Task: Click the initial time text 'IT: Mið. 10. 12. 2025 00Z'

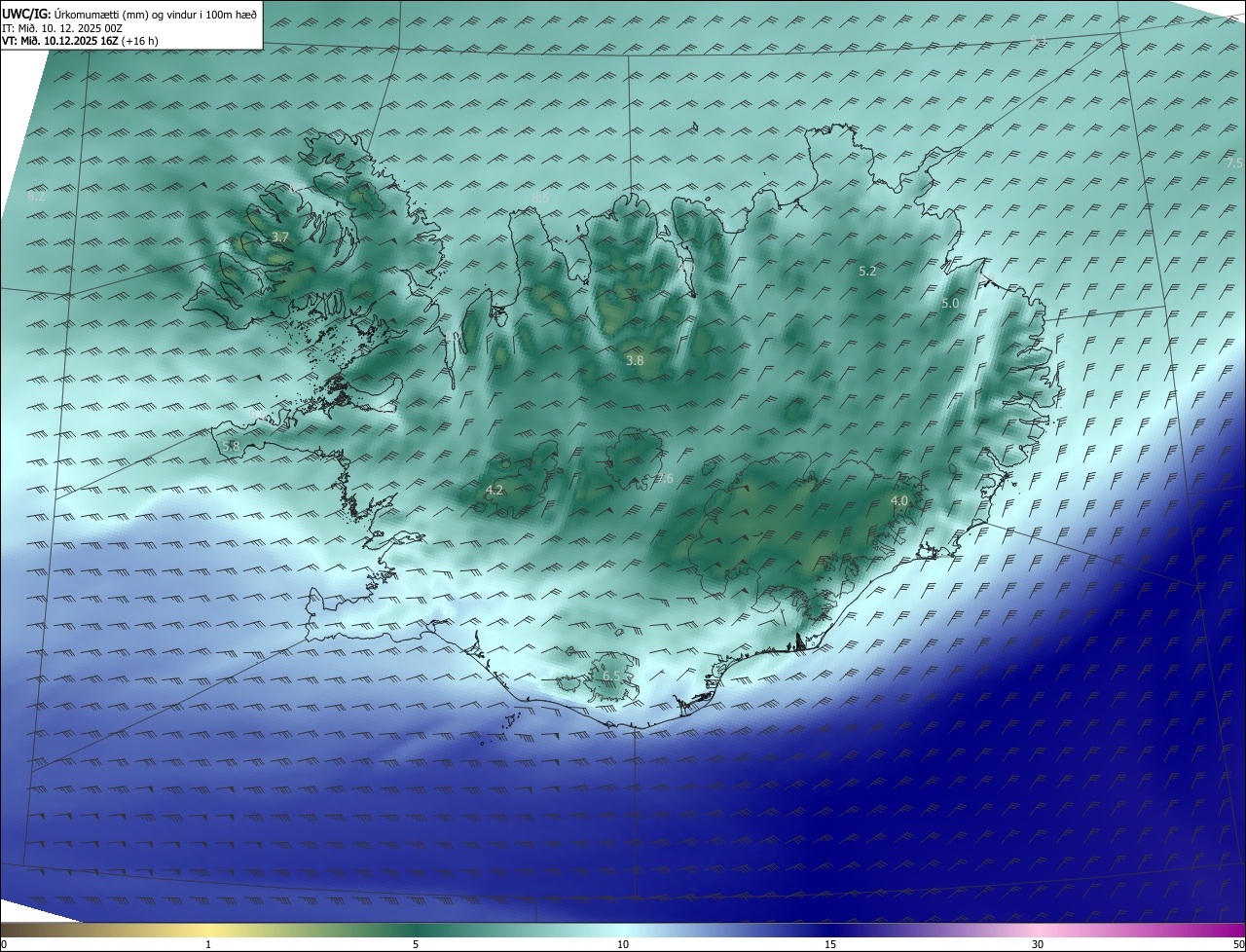Action: (x=64, y=28)
